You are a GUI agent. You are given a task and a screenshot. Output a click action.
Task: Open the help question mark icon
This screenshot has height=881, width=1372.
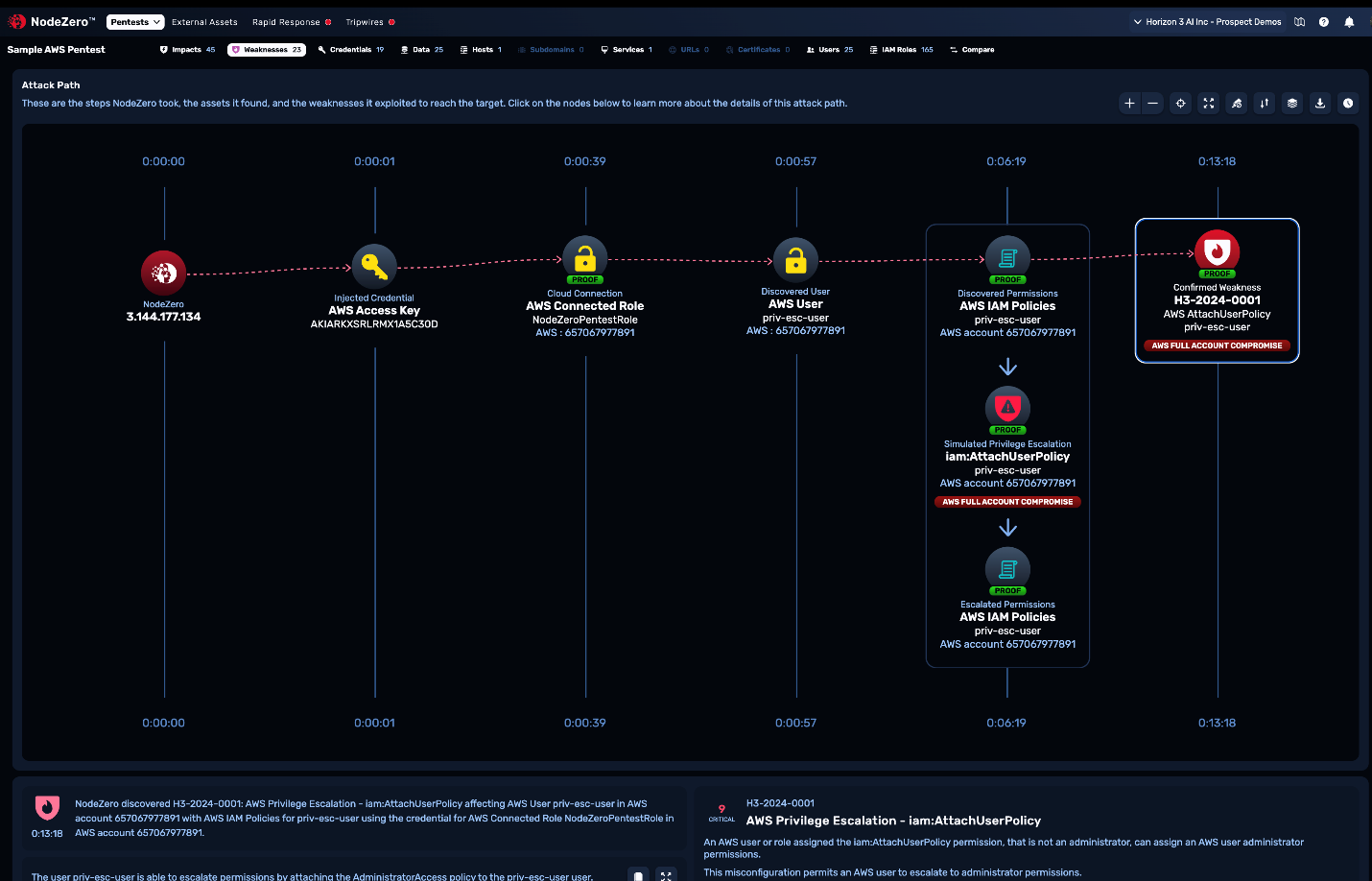1324,22
